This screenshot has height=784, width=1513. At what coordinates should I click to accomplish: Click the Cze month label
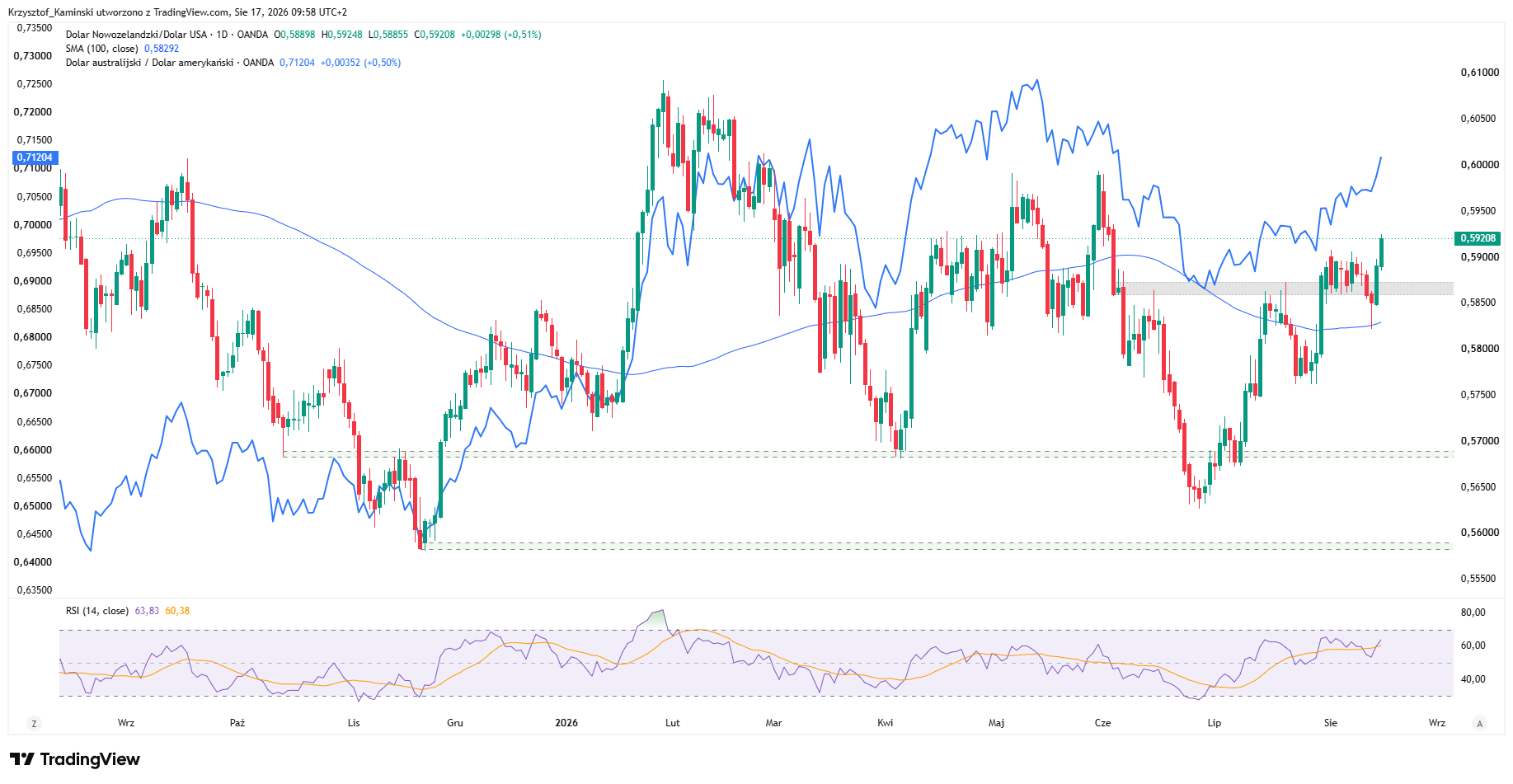pyautogui.click(x=1102, y=723)
